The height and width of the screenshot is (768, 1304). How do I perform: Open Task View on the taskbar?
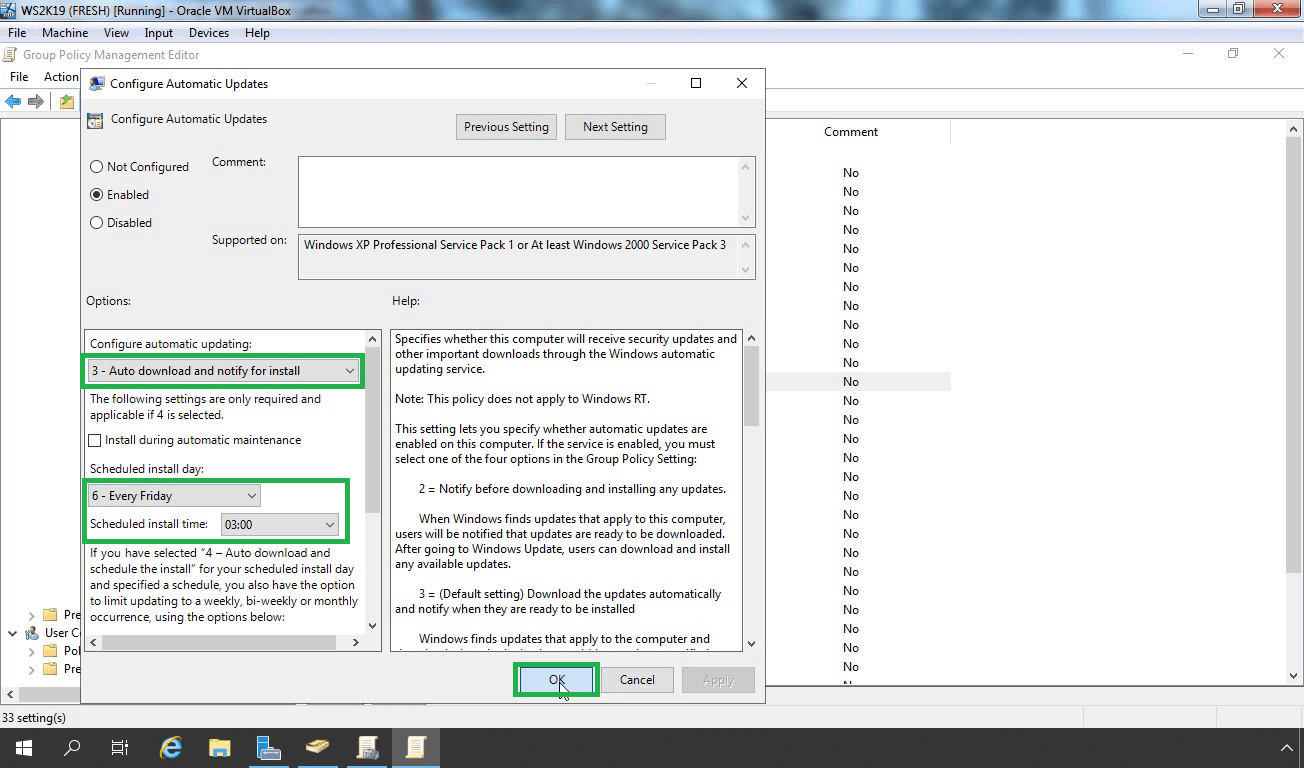point(119,747)
